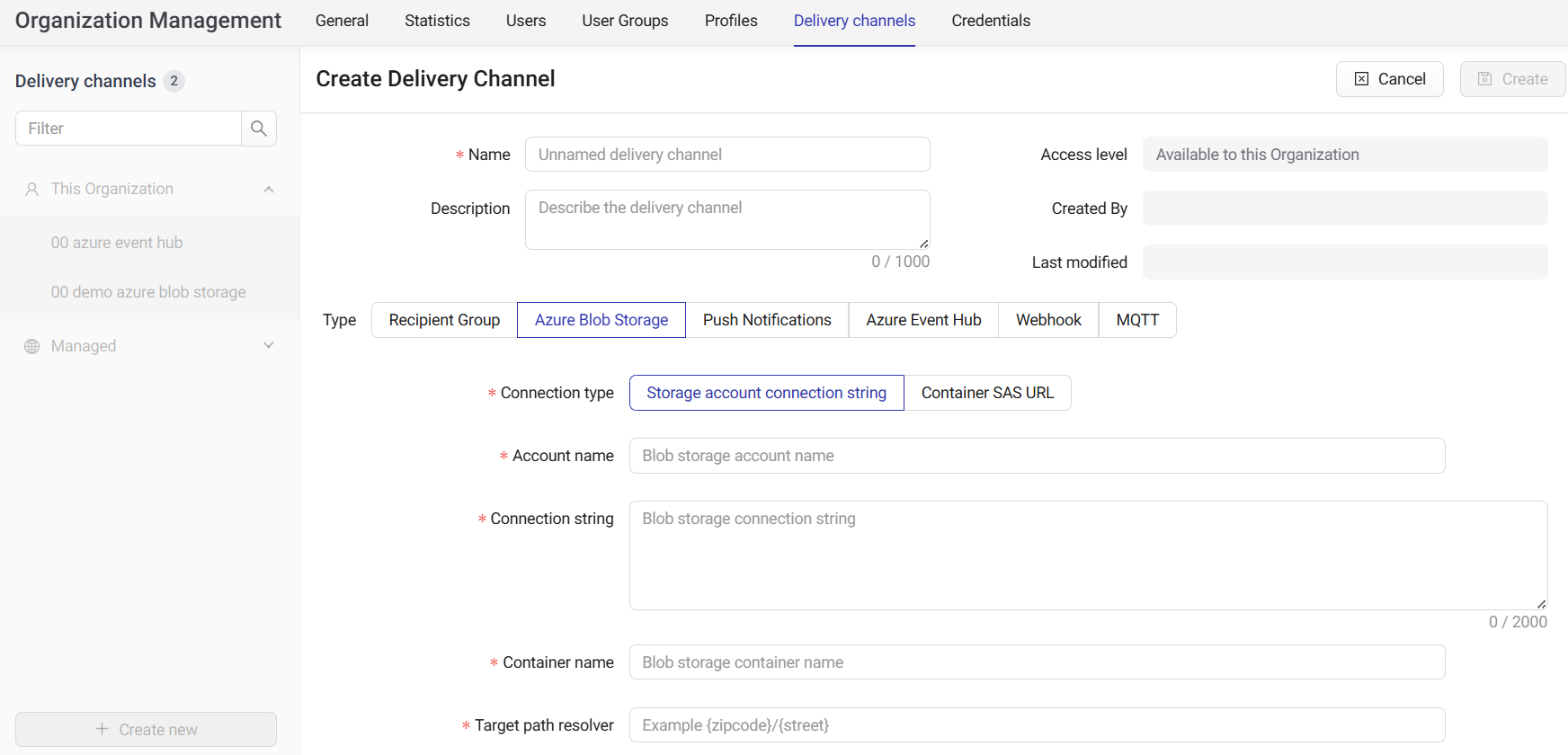This screenshot has height=755, width=1568.
Task: Select Container SAS URL connection type
Action: pos(987,393)
